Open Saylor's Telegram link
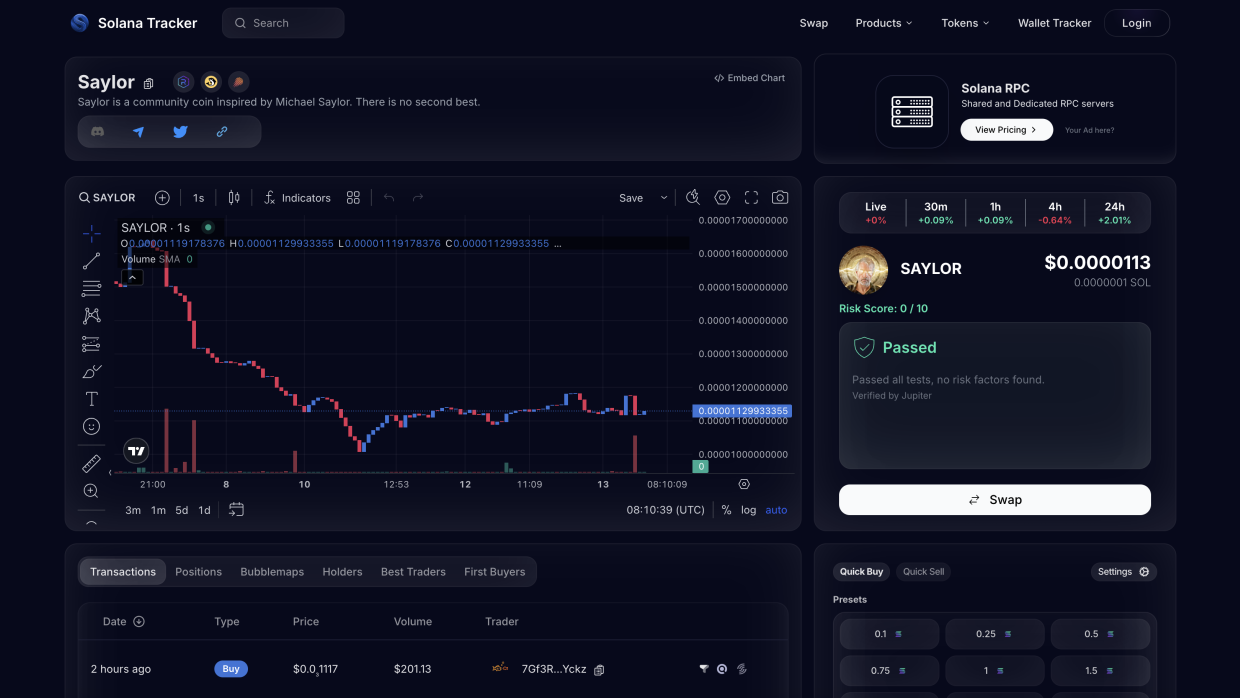Screen dimensions: 1240x698 coord(139,132)
